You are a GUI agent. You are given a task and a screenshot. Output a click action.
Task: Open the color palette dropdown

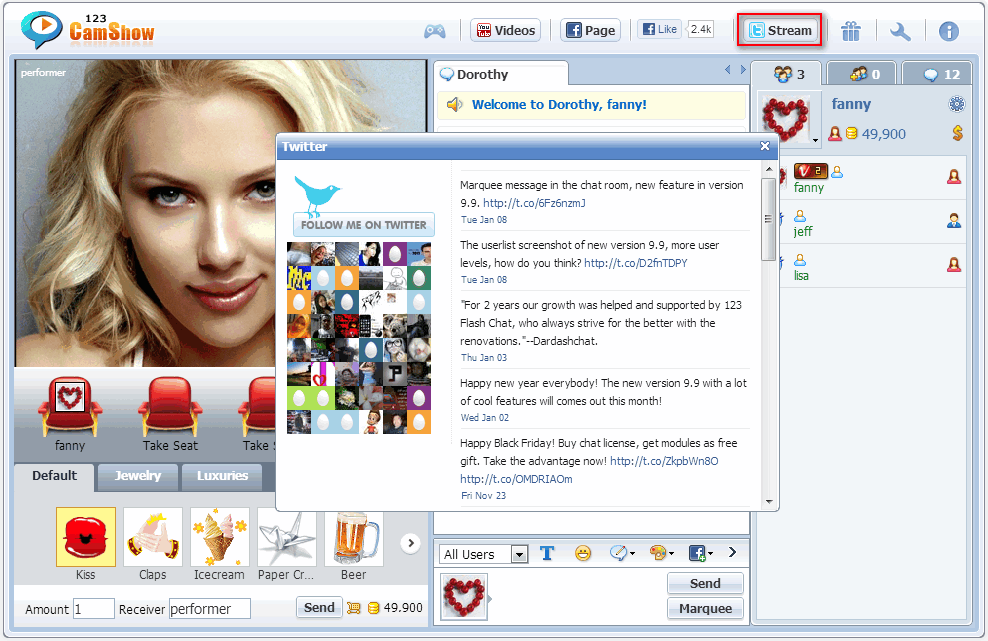660,553
